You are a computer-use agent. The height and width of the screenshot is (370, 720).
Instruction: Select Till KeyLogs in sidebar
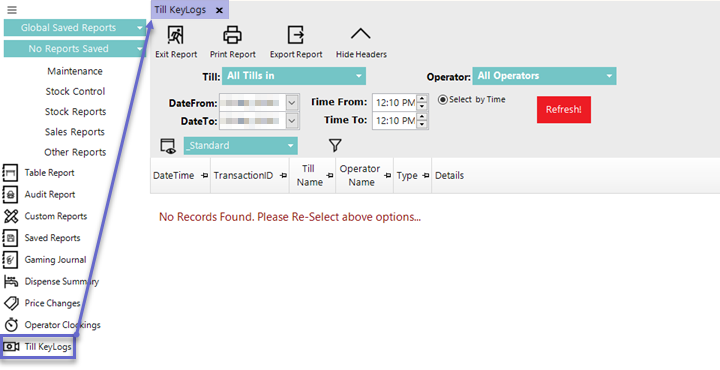click(38, 347)
